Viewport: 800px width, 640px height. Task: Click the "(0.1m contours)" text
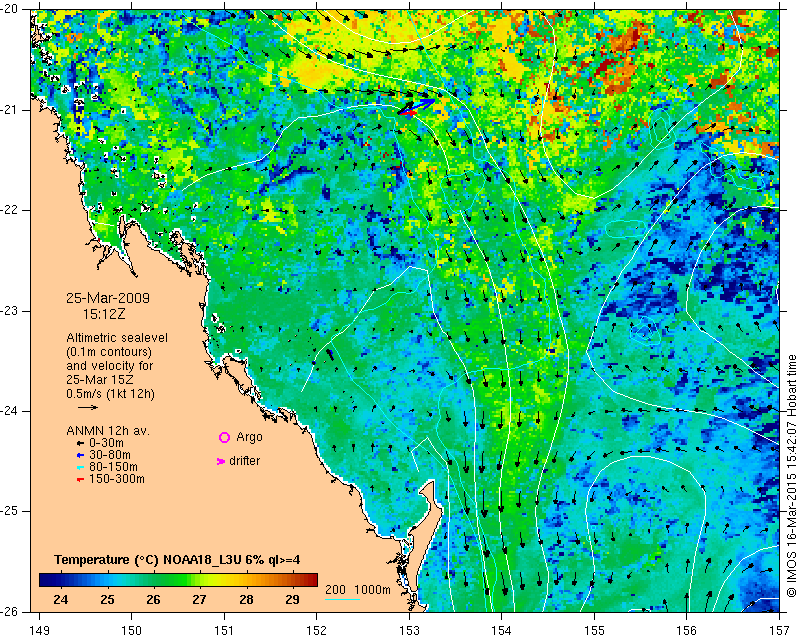pos(109,352)
